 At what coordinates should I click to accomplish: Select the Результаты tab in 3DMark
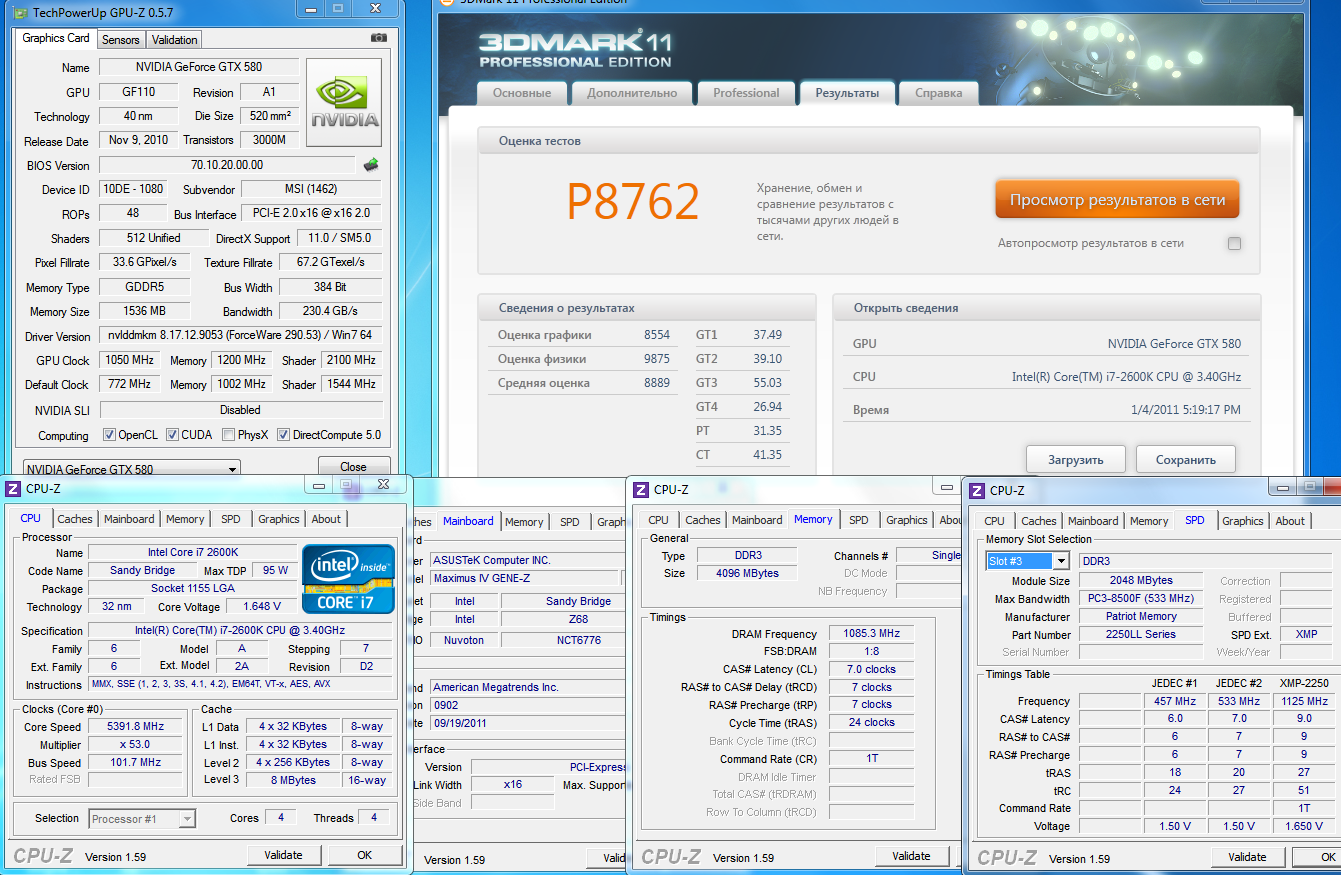tap(847, 93)
